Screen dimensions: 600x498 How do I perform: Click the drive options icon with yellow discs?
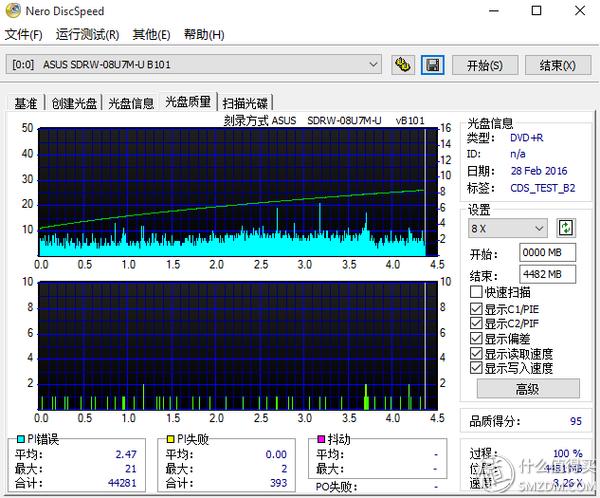(403, 65)
